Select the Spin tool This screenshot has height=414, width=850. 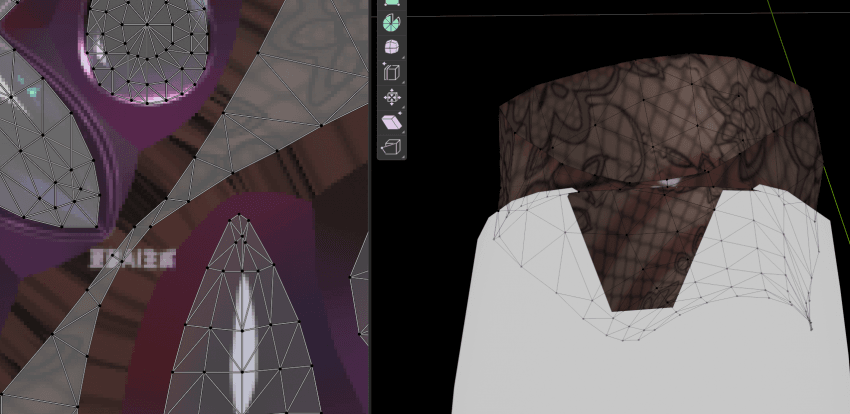pos(391,22)
